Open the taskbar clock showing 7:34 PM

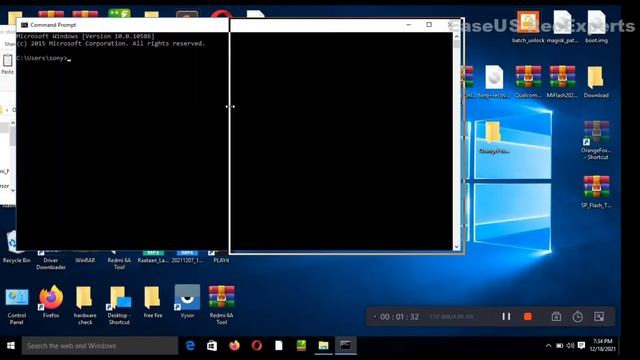pyautogui.click(x=602, y=345)
